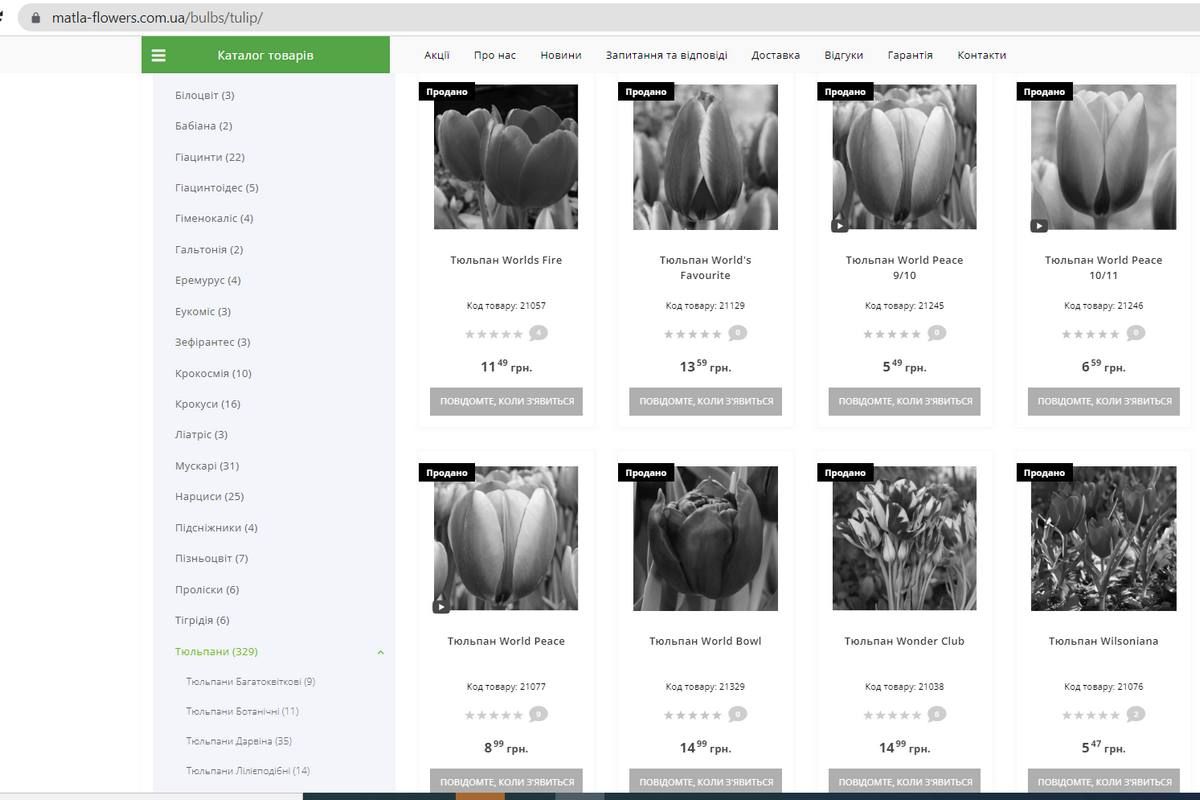Collapse the Тюльпани category chevron

point(380,652)
